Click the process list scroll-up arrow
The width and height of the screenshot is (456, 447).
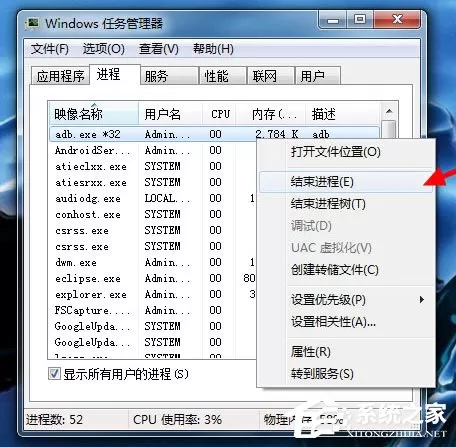[x=389, y=111]
